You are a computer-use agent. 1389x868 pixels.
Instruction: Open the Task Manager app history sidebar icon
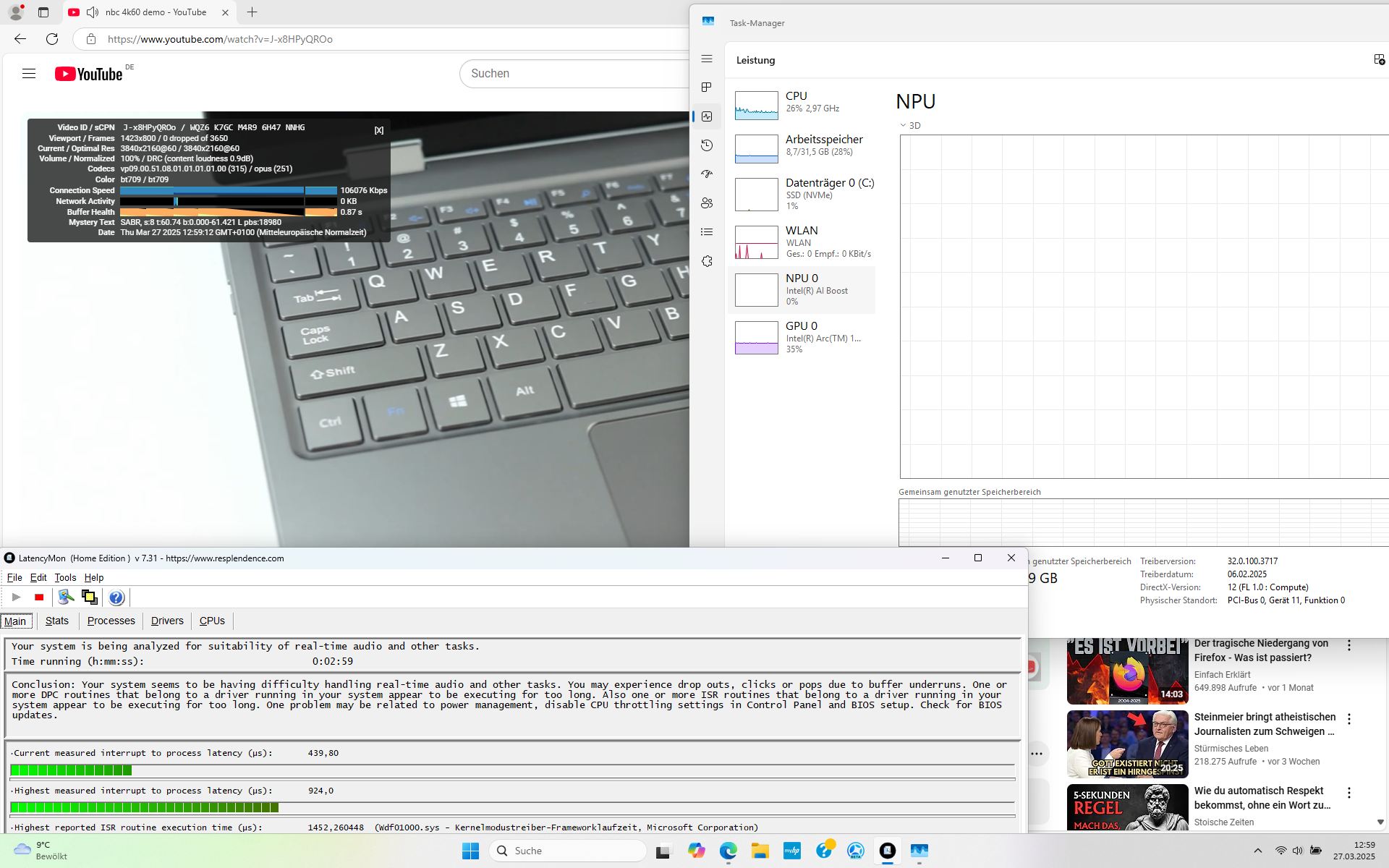coord(707,145)
